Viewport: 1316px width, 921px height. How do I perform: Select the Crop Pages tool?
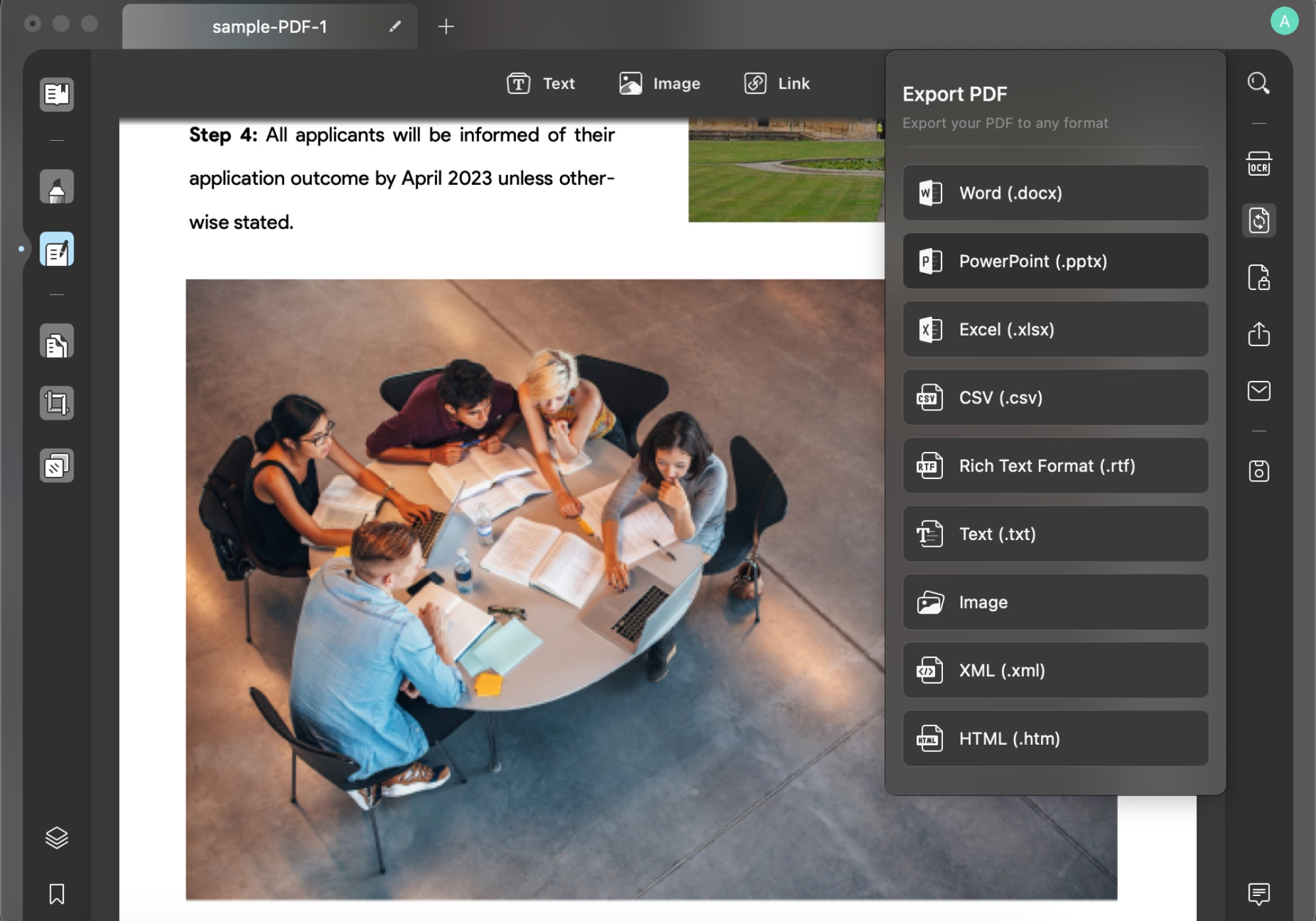(57, 403)
